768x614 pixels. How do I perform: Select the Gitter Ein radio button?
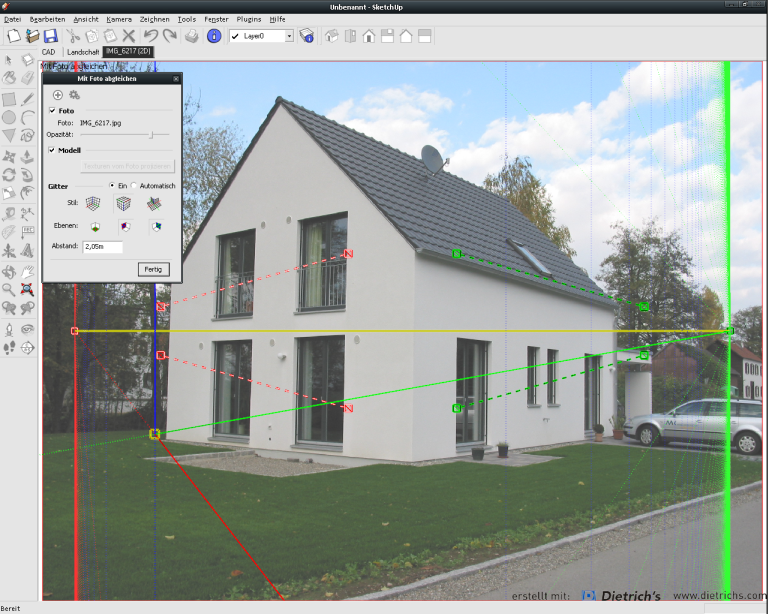pyautogui.click(x=112, y=186)
